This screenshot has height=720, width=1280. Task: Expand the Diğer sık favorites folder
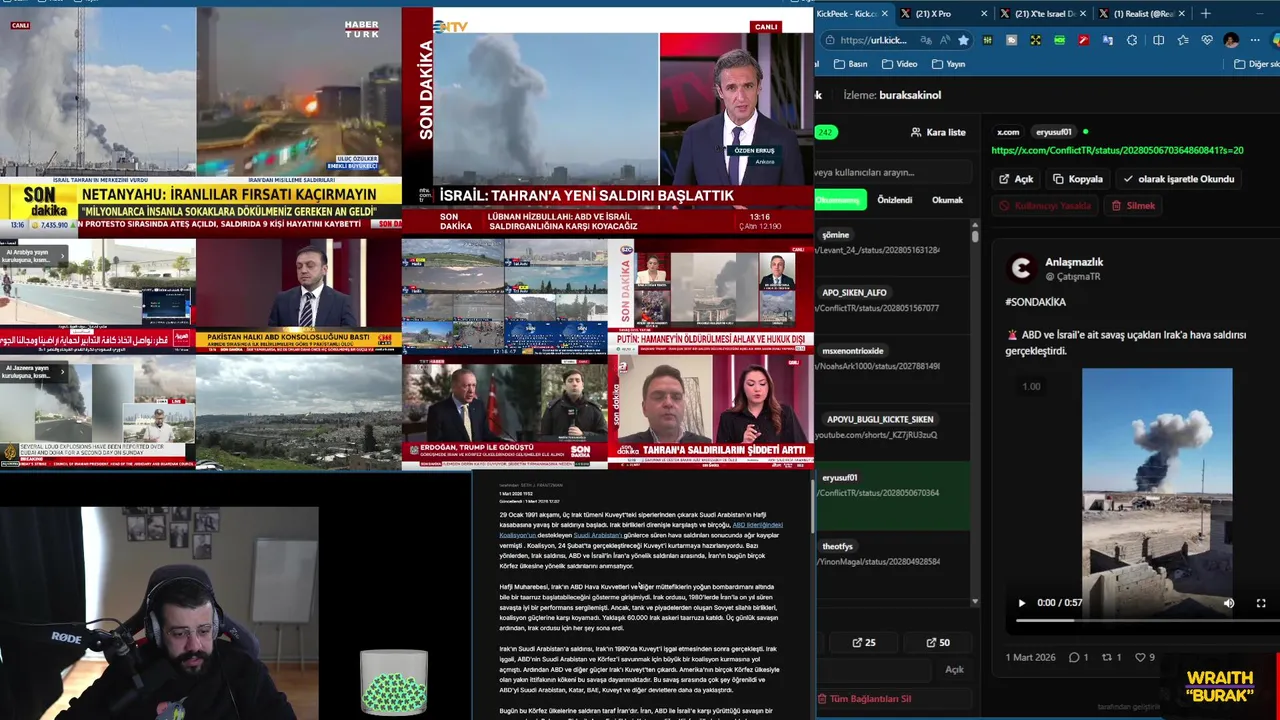tap(1255, 64)
